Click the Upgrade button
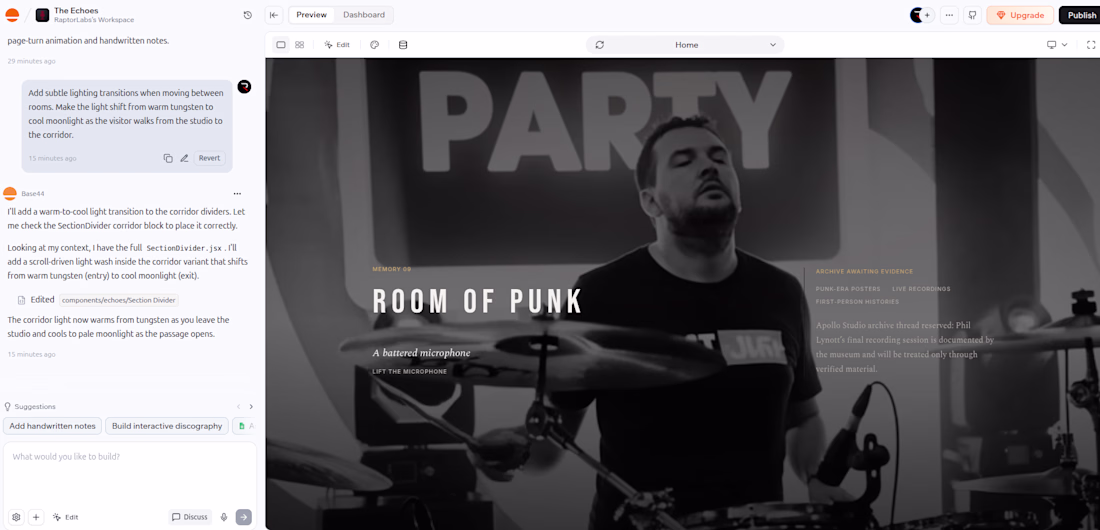Screen dimensions: 1100x530 click(x=1020, y=15)
